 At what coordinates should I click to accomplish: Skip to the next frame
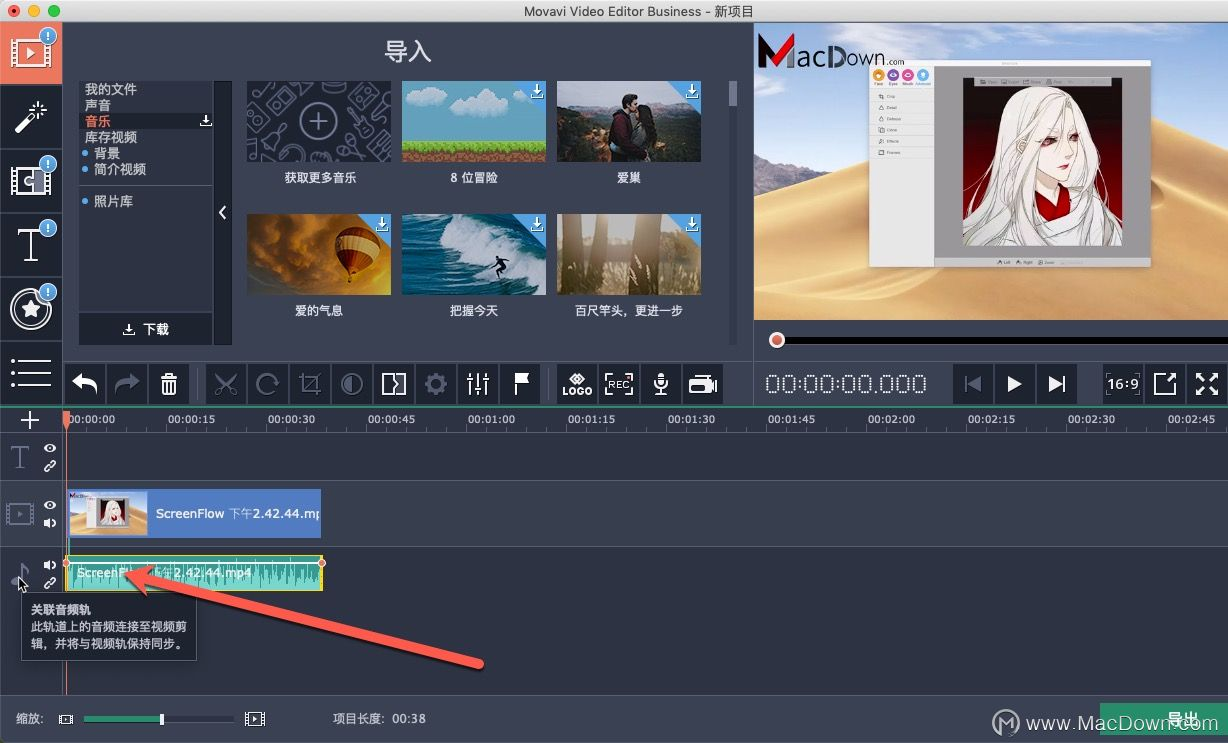pos(1056,384)
